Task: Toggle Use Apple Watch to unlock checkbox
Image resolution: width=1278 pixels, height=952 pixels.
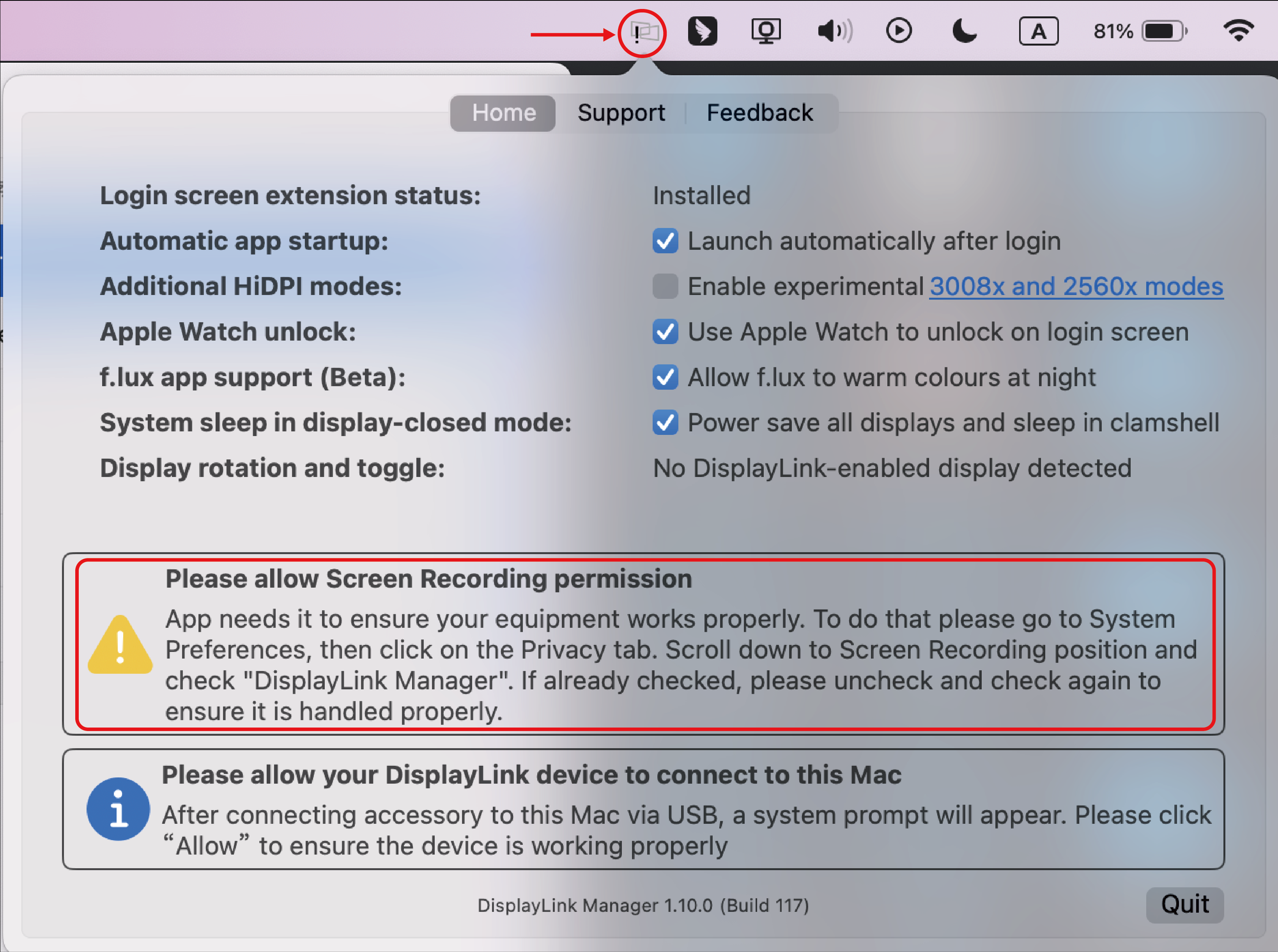Action: (665, 332)
